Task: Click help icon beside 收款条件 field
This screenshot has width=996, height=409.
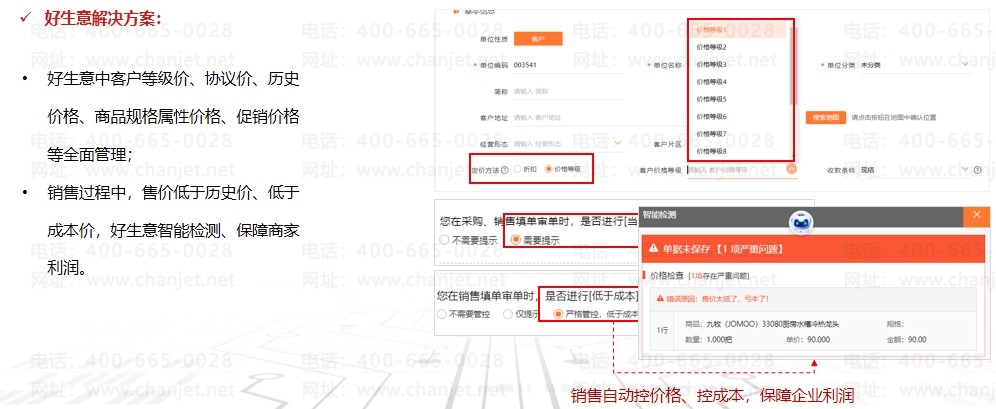Action: click(979, 170)
